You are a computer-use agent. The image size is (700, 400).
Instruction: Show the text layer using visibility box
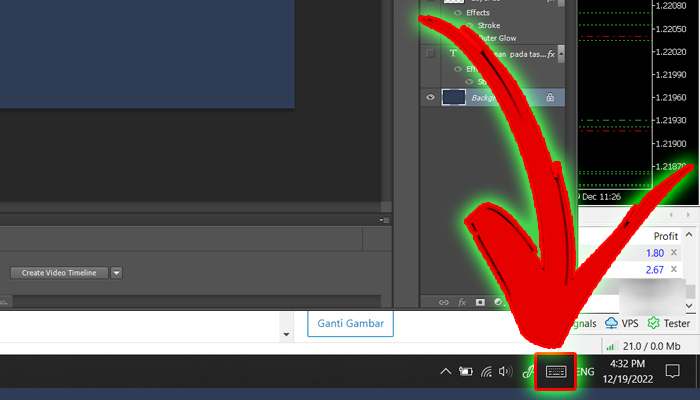click(430, 53)
